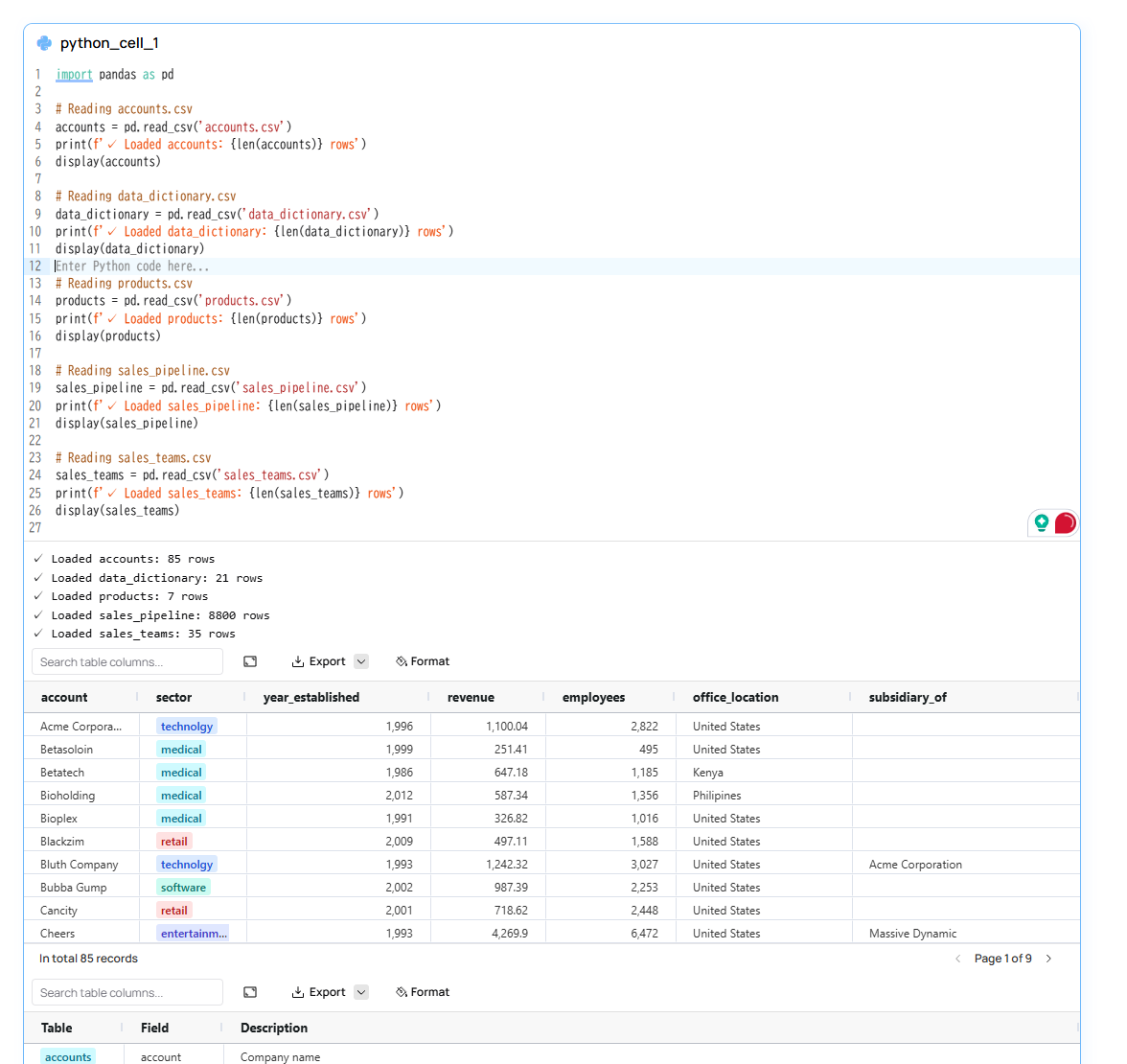Viewport: 1127px width, 1064px height.
Task: Open Export options dropdown for accounts table
Action: pyautogui.click(x=361, y=661)
